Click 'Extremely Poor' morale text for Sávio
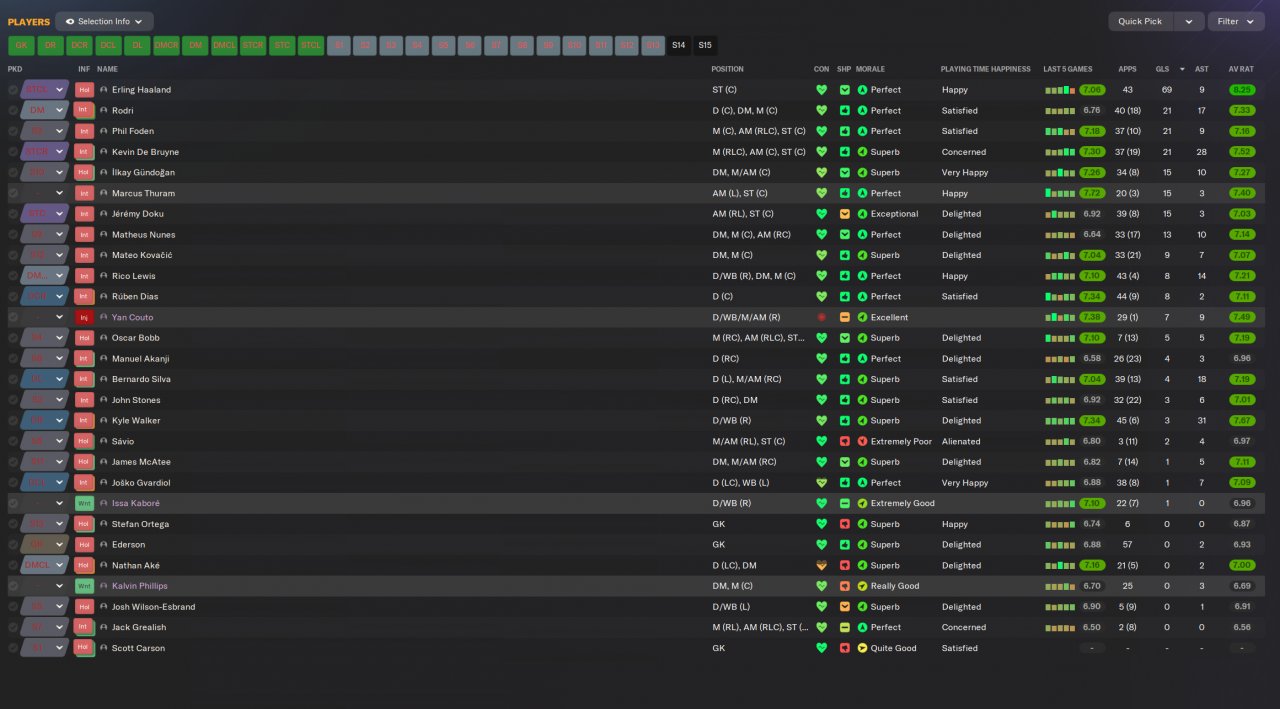 (901, 441)
